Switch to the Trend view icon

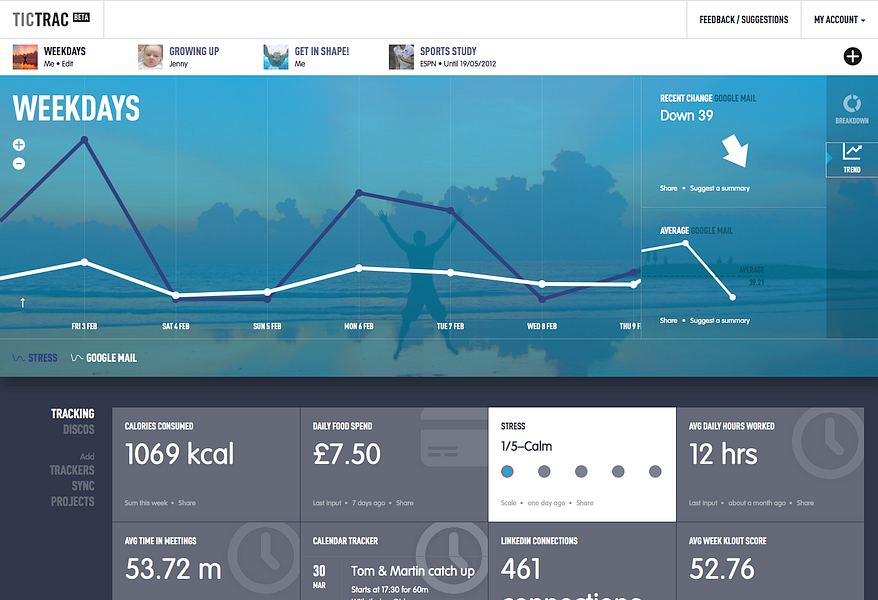[852, 159]
